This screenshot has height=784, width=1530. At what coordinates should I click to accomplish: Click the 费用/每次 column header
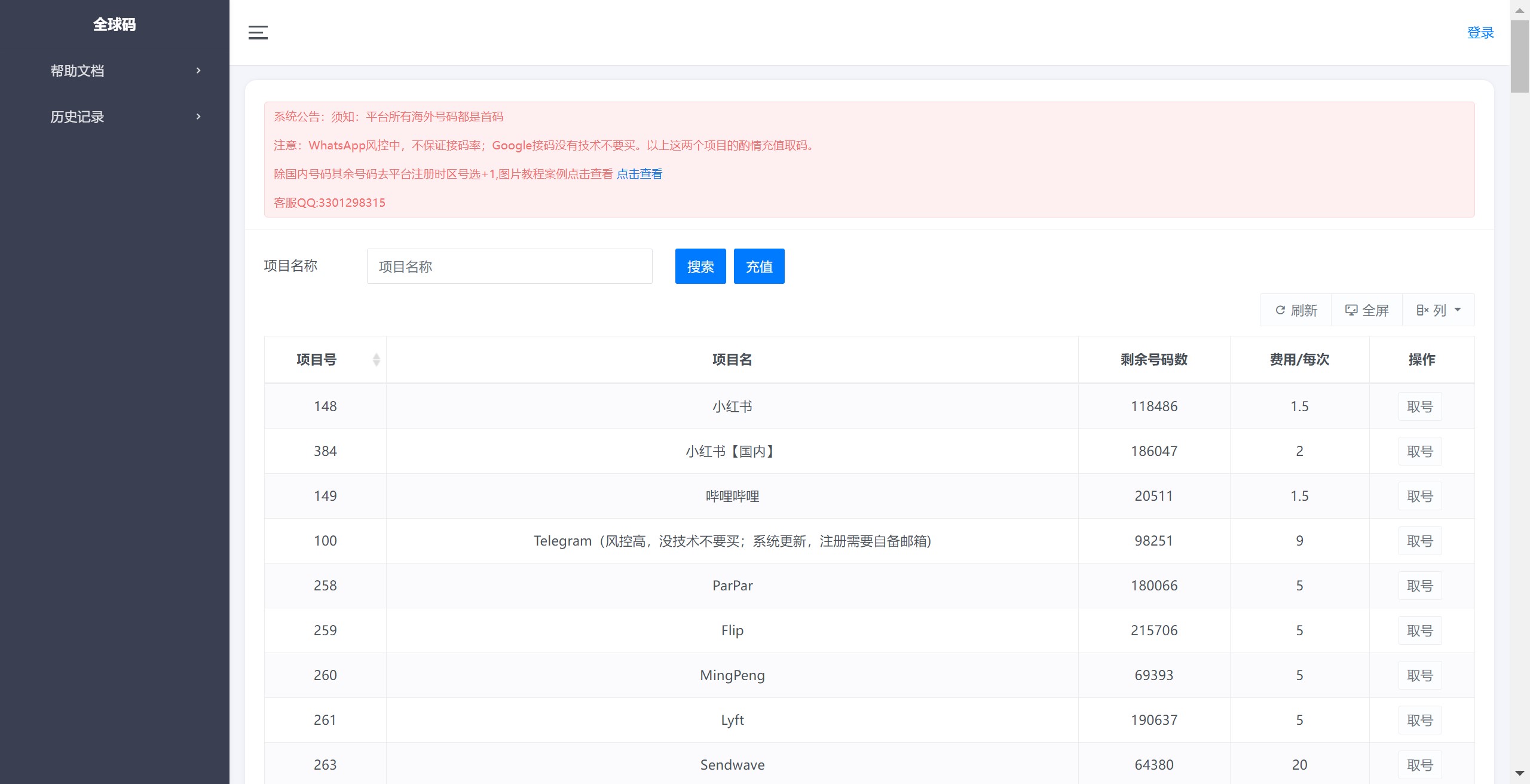point(1299,360)
